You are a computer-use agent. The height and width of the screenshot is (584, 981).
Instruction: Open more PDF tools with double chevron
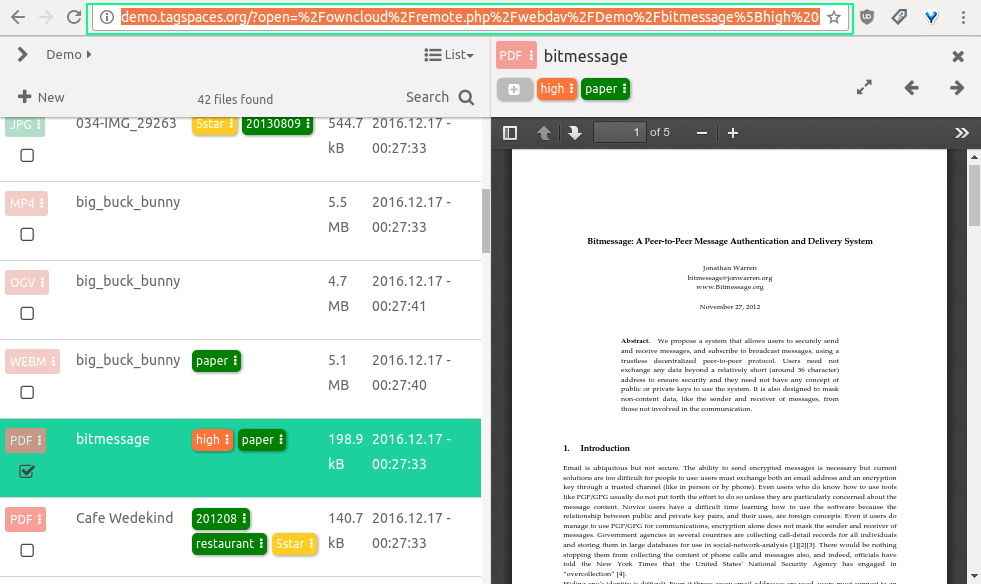click(962, 133)
